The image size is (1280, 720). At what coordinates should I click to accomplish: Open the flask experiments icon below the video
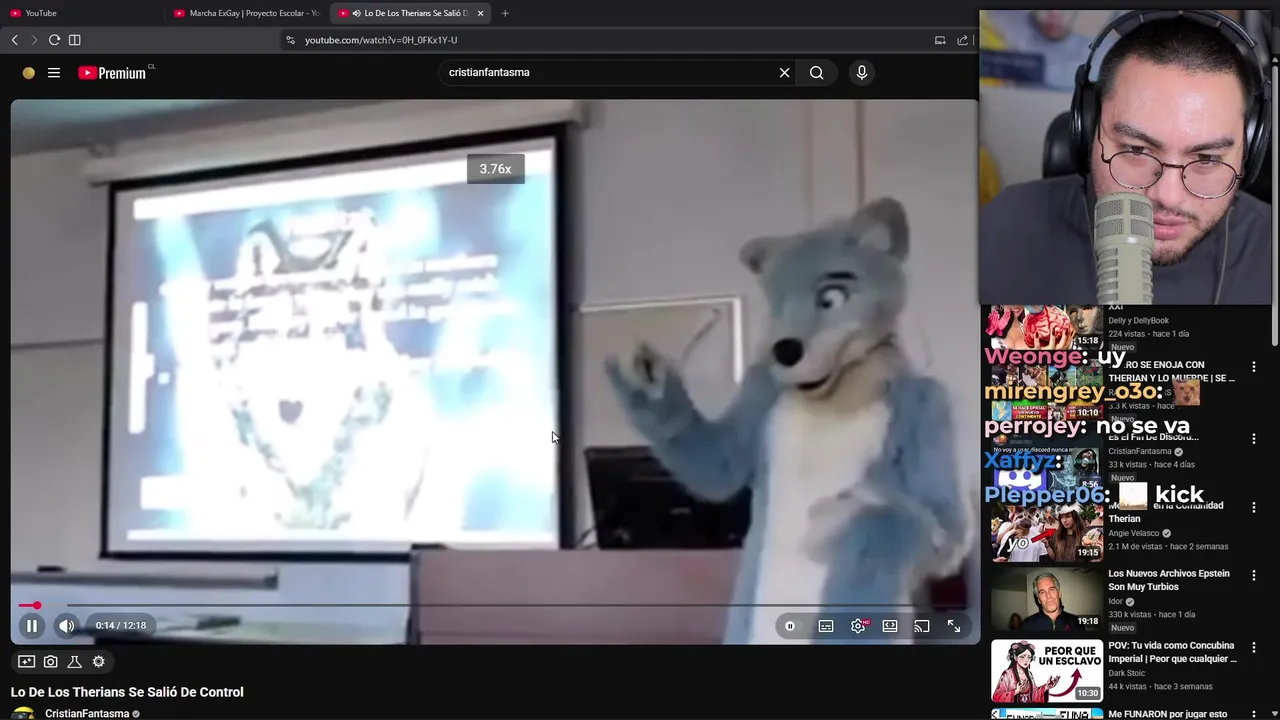pos(75,662)
